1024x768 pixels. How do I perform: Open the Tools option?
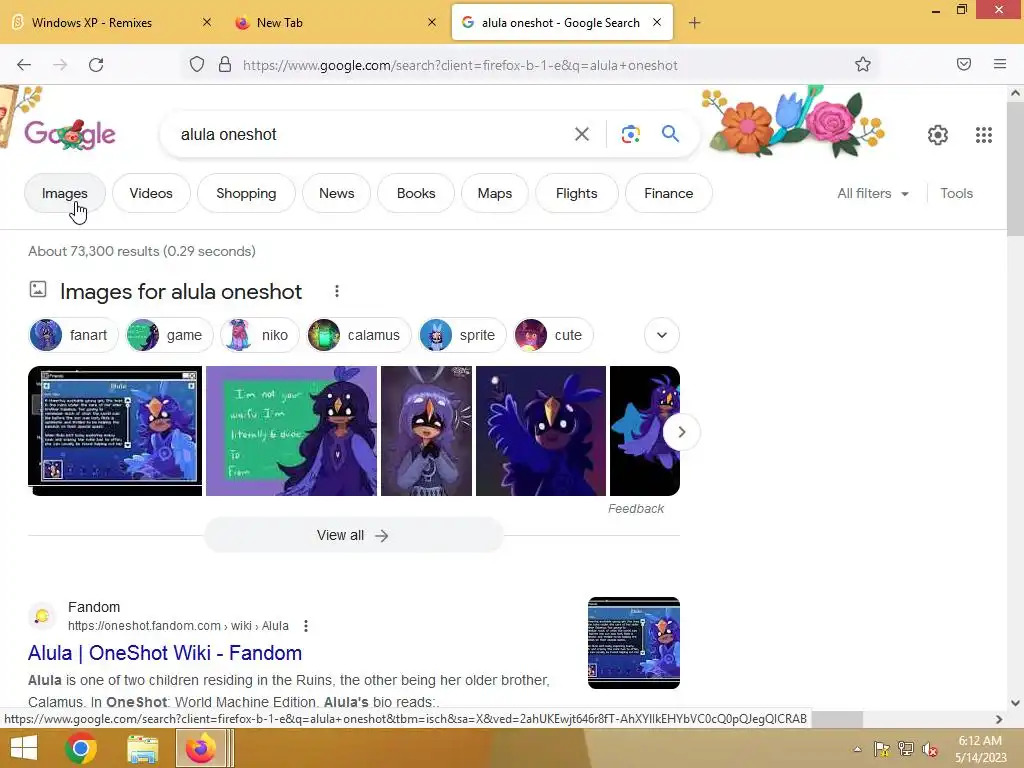pos(956,193)
